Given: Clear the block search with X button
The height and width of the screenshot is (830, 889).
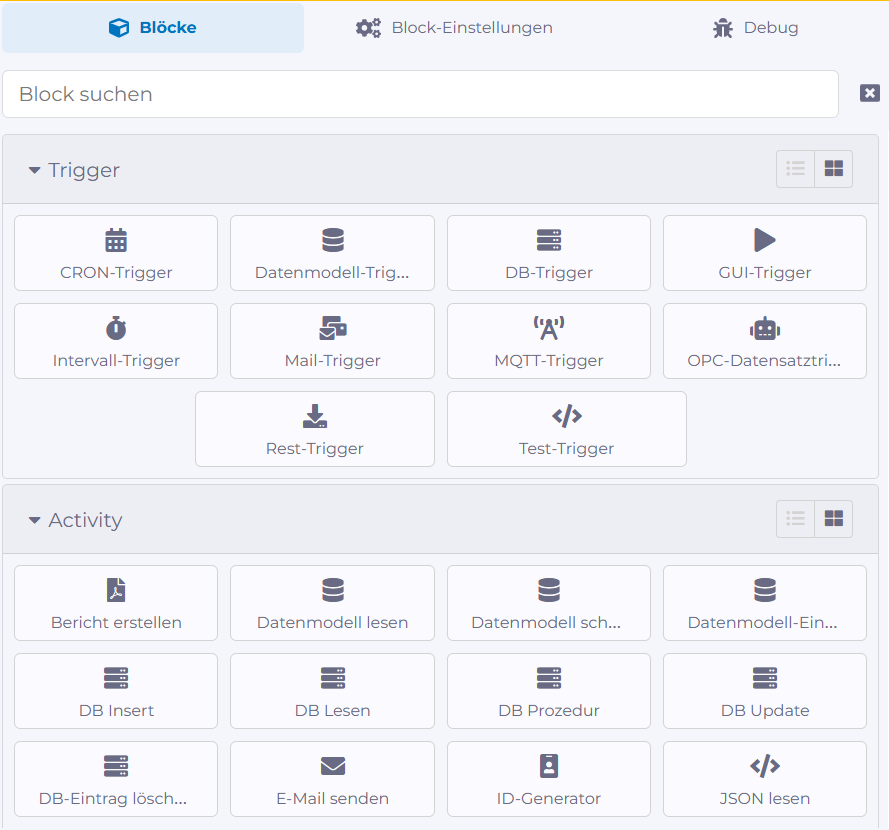Looking at the screenshot, I should pyautogui.click(x=869, y=93).
